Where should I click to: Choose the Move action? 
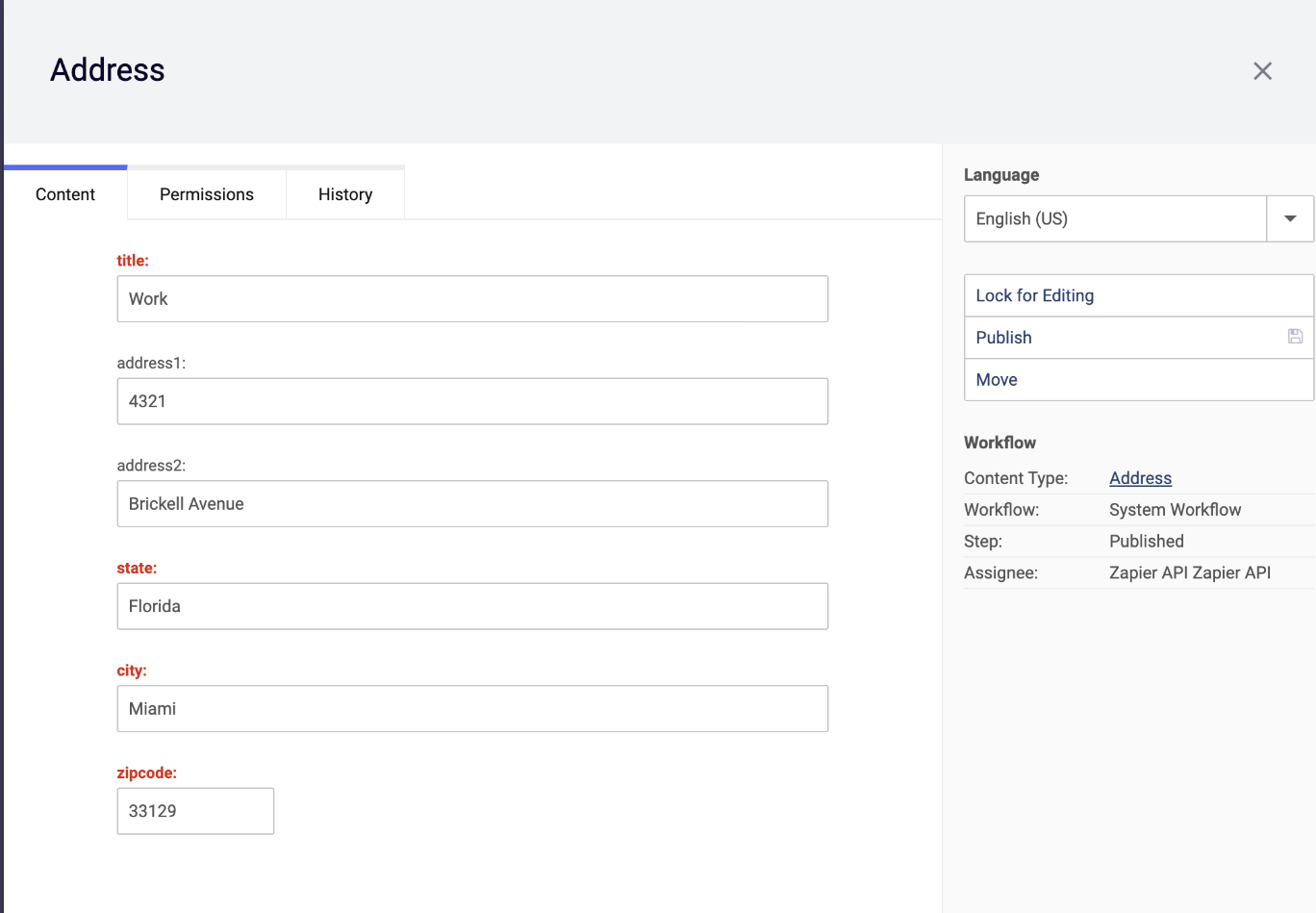click(x=1139, y=380)
